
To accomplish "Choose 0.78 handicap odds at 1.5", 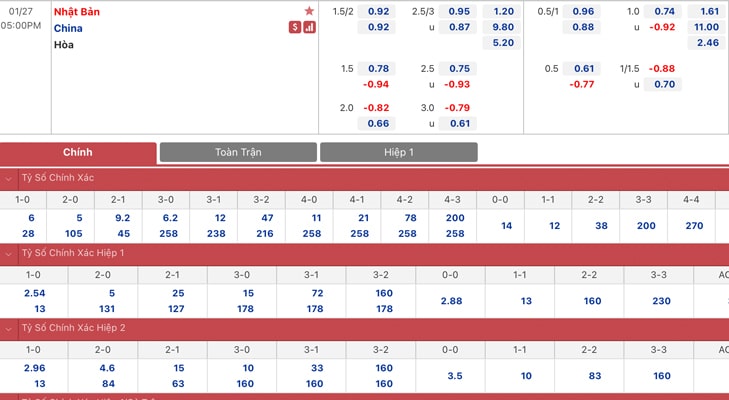I will (378, 68).
